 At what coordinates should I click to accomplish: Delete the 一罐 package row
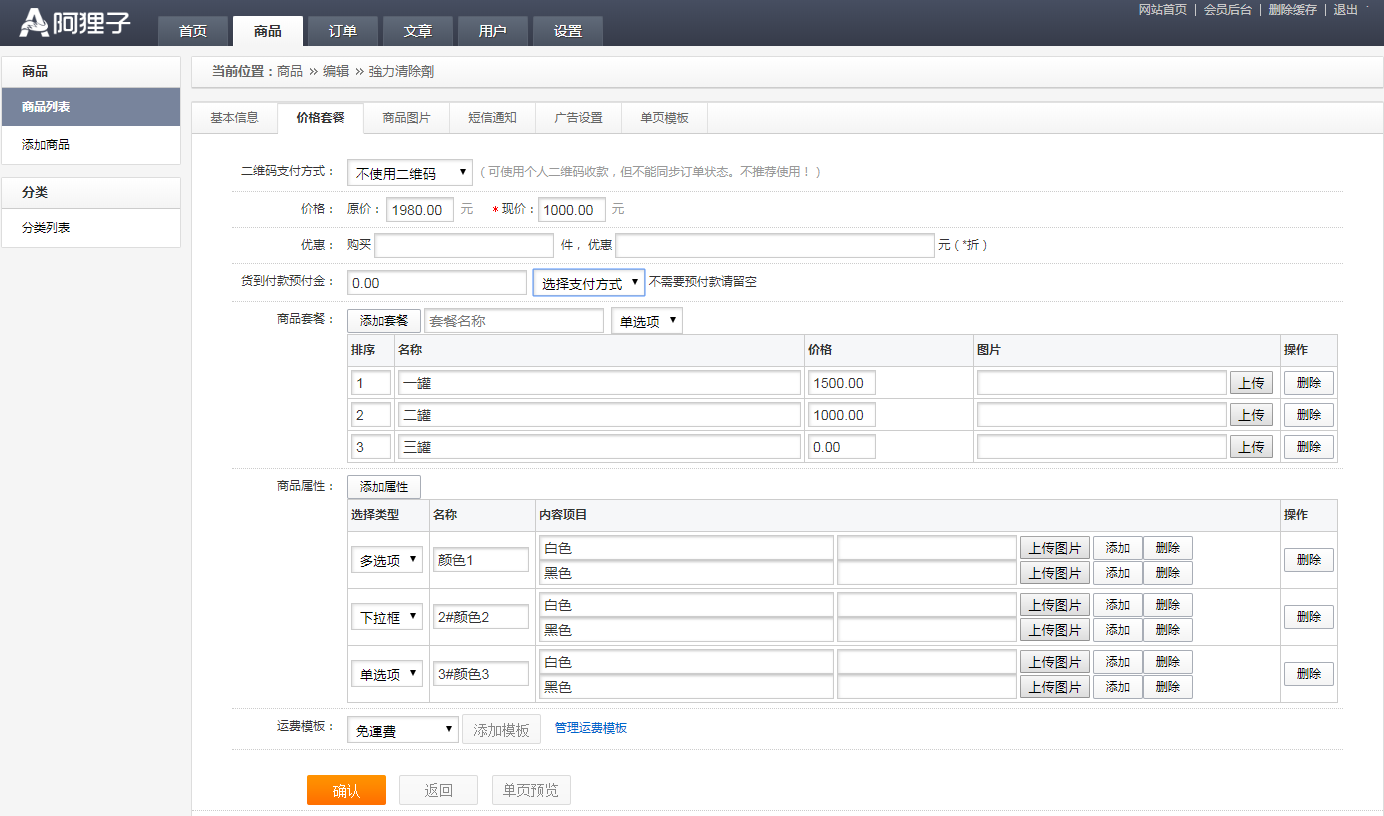1308,383
